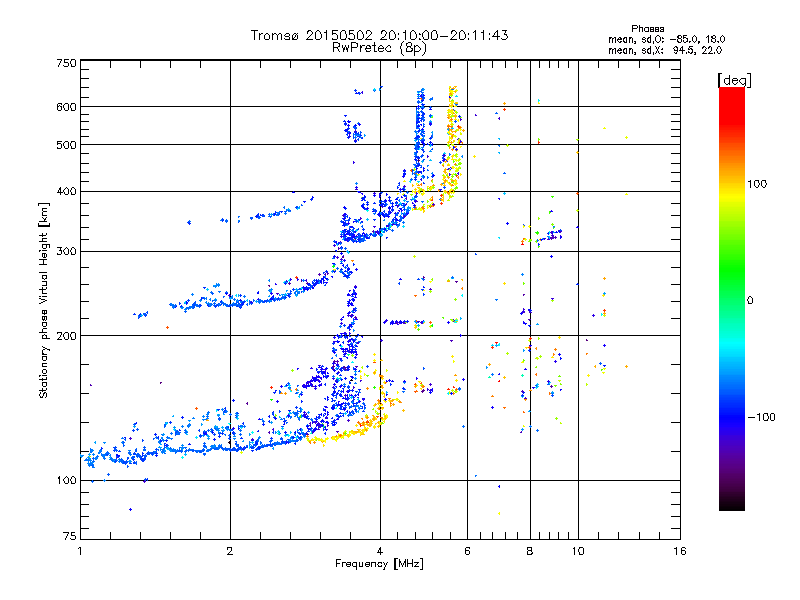Click the 'mean, sd,O: -85.0, 18.0' line
This screenshot has width=800, height=600.
(x=666, y=39)
